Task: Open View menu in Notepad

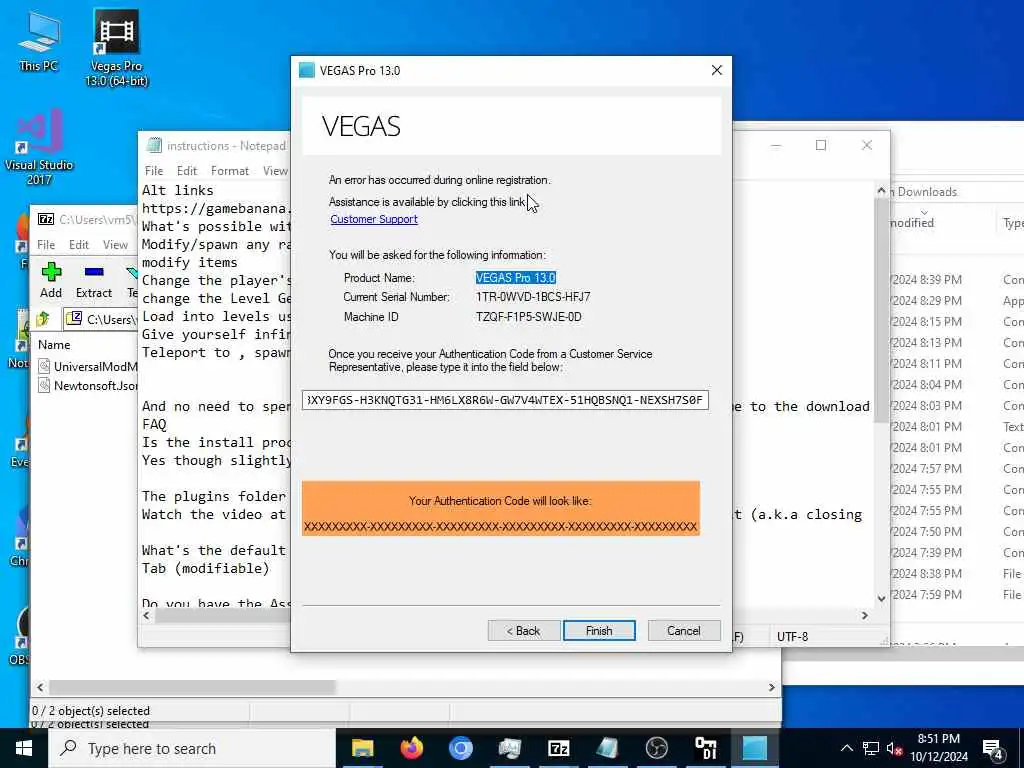Action: pos(275,171)
